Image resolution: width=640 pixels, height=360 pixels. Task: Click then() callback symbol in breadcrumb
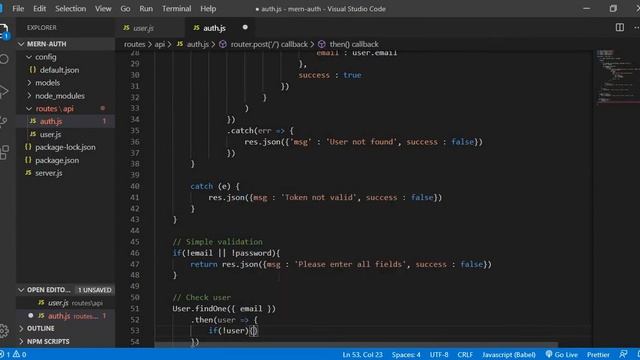[x=348, y=44]
